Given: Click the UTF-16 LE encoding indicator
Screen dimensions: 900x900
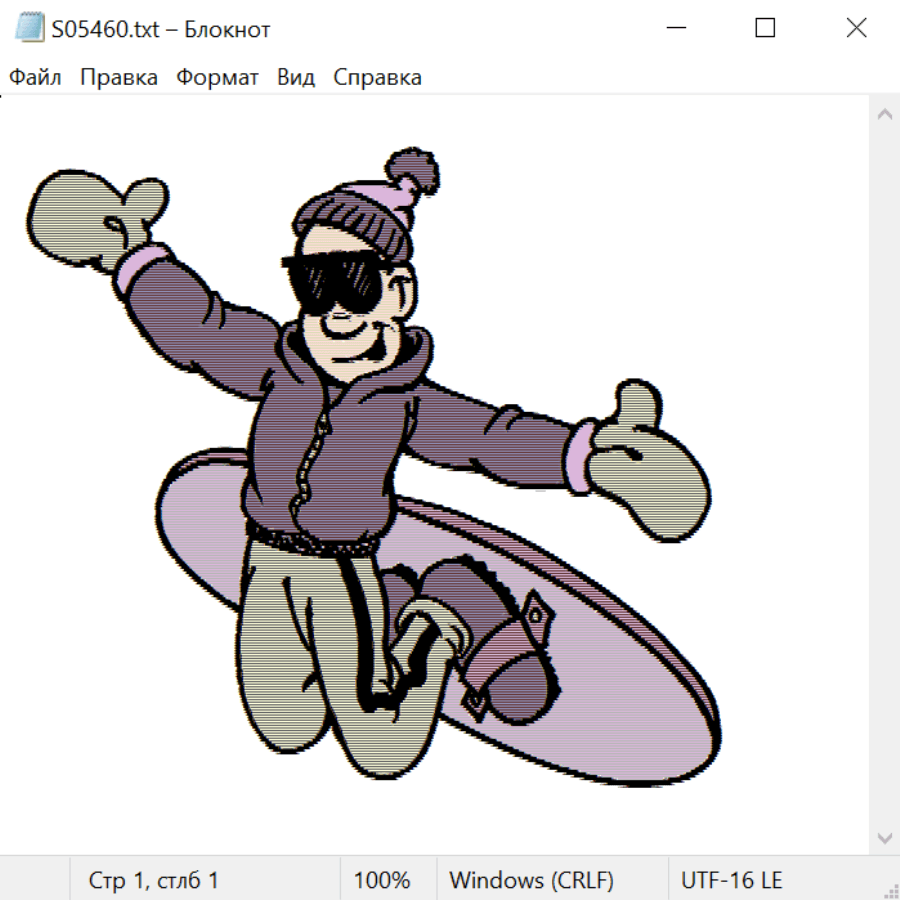Looking at the screenshot, I should click(731, 880).
